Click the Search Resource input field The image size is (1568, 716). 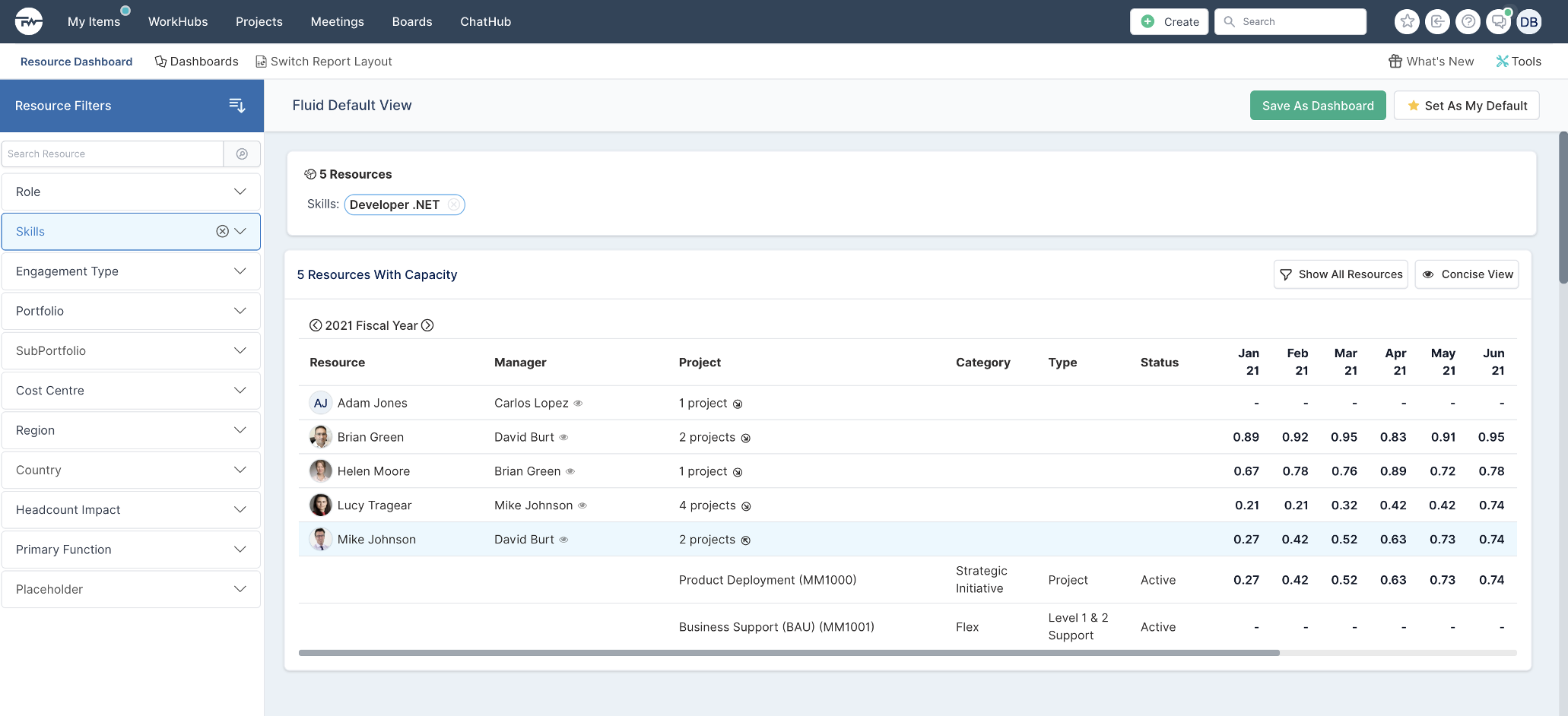tap(113, 154)
